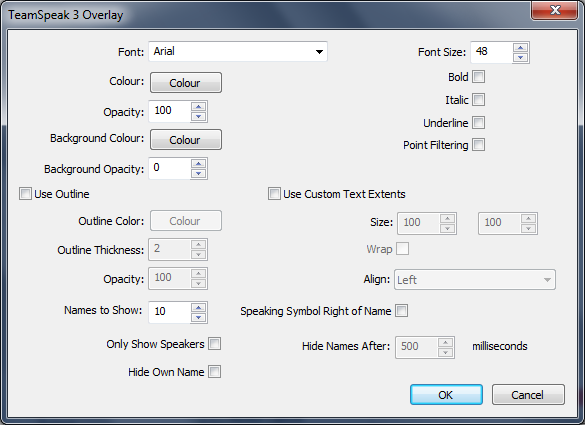Open the Align dropdown showing Left
The image size is (585, 425).
tap(475, 279)
